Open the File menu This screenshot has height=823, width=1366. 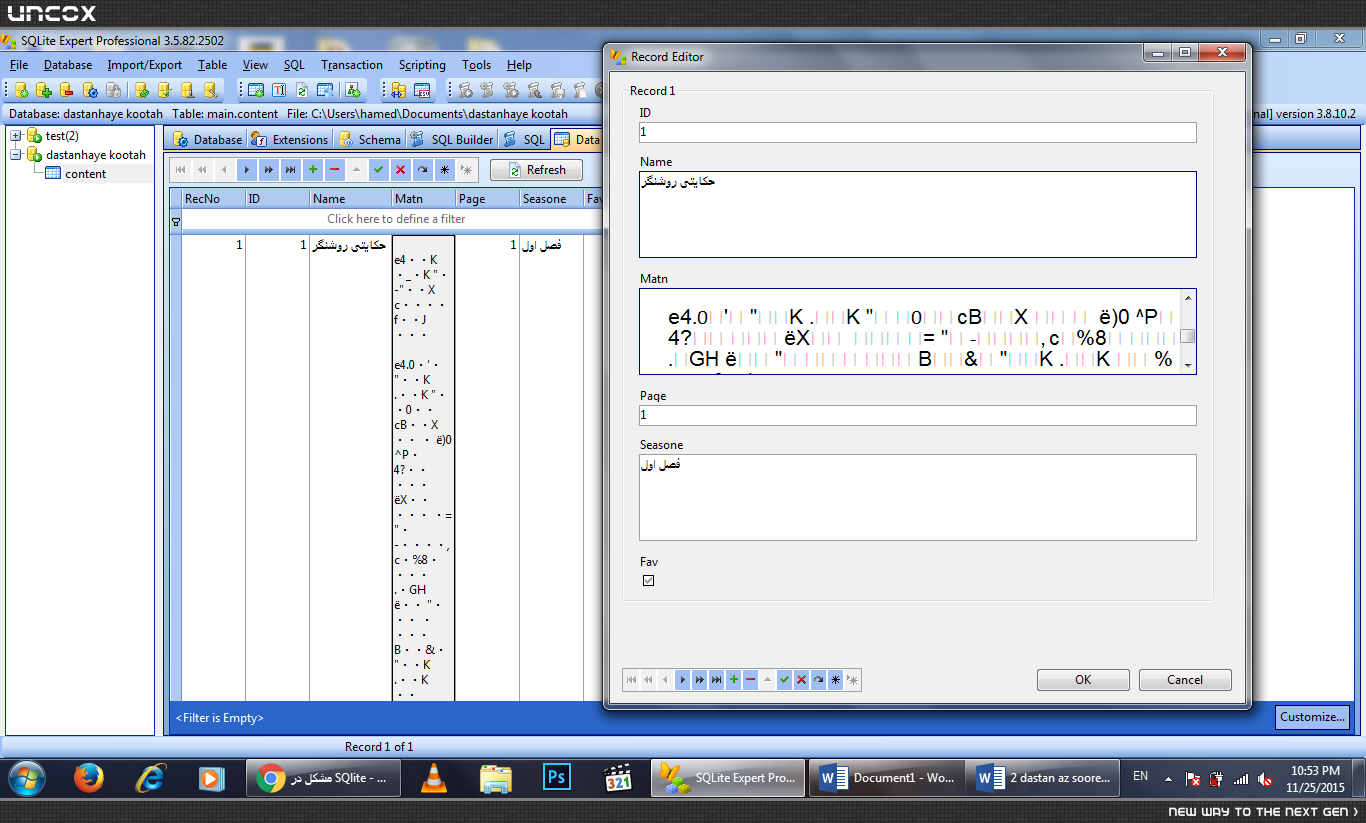tap(19, 65)
